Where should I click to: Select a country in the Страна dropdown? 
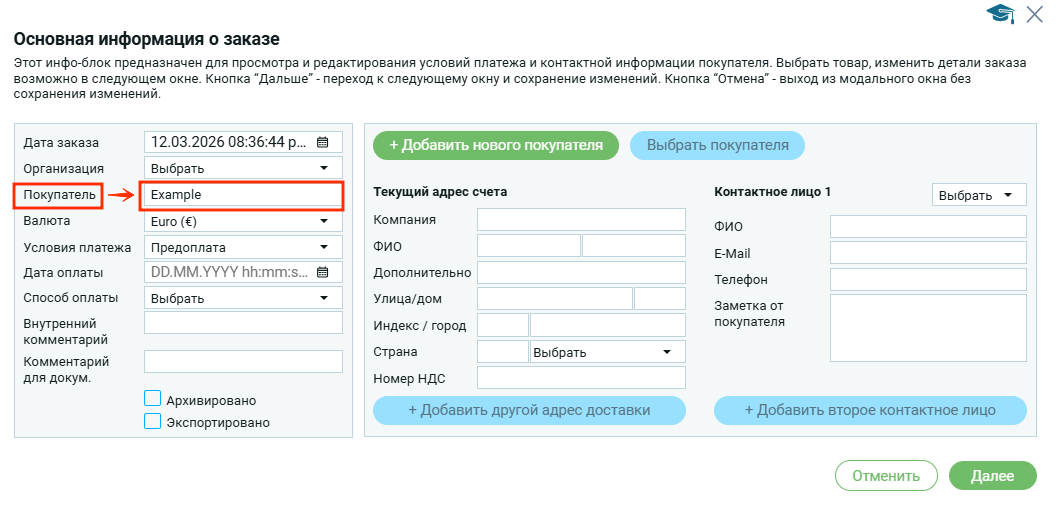(x=607, y=352)
